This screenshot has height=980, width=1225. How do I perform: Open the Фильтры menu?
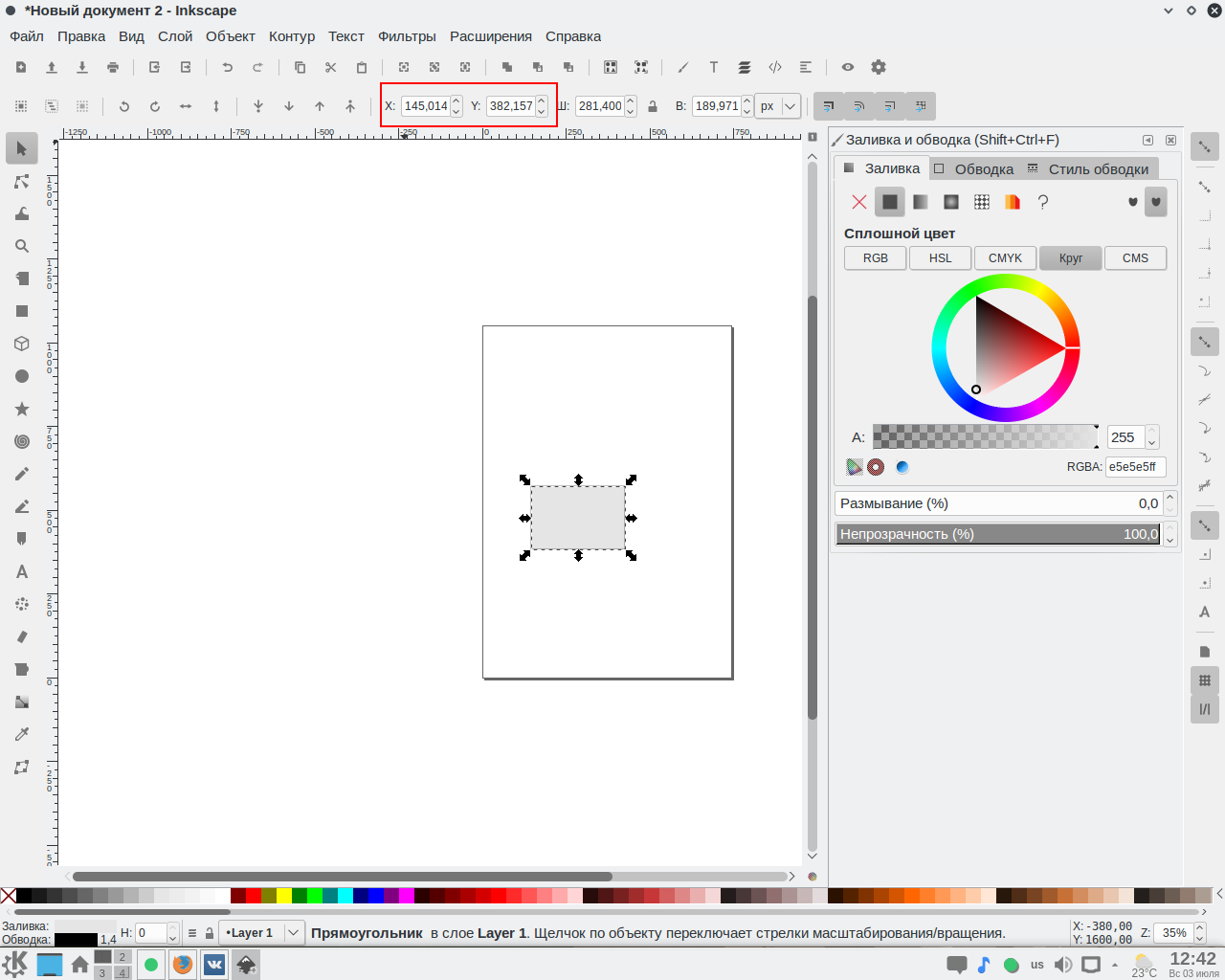point(407,36)
